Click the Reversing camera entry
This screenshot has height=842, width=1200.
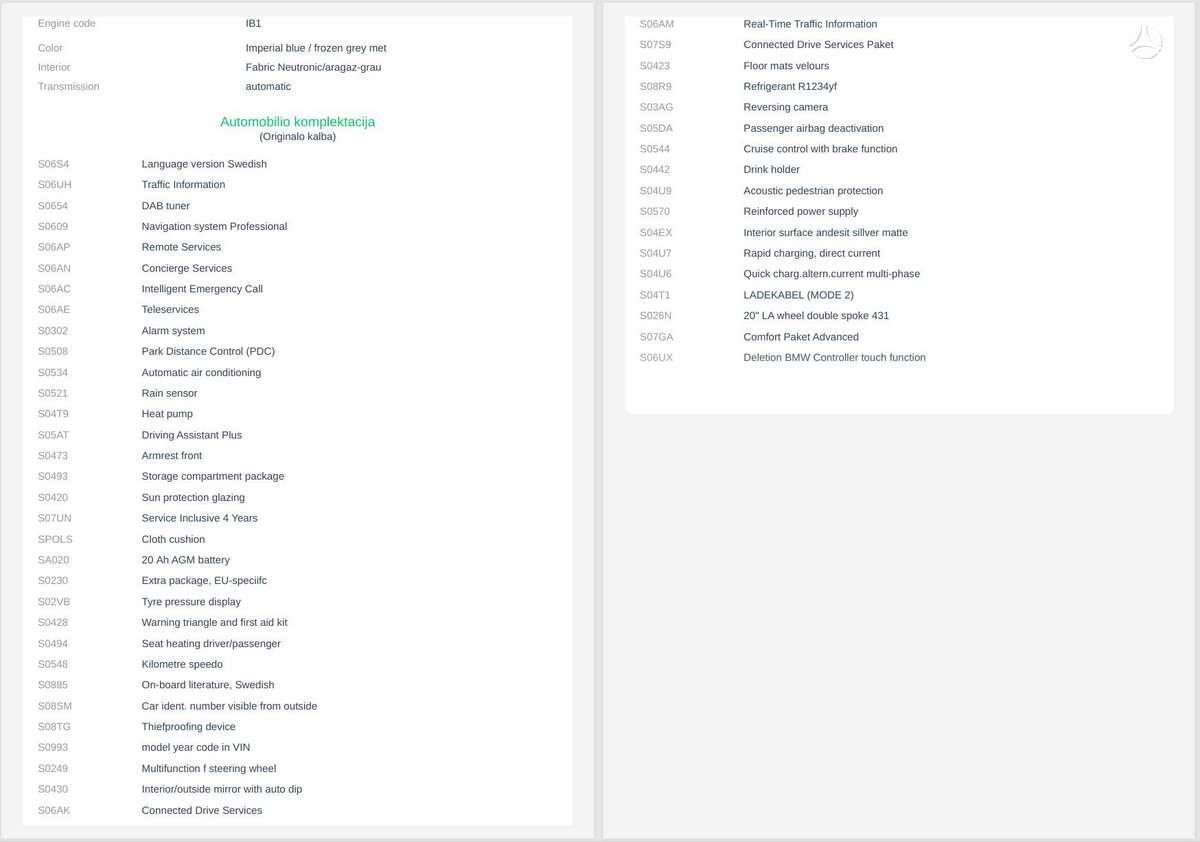pos(785,107)
